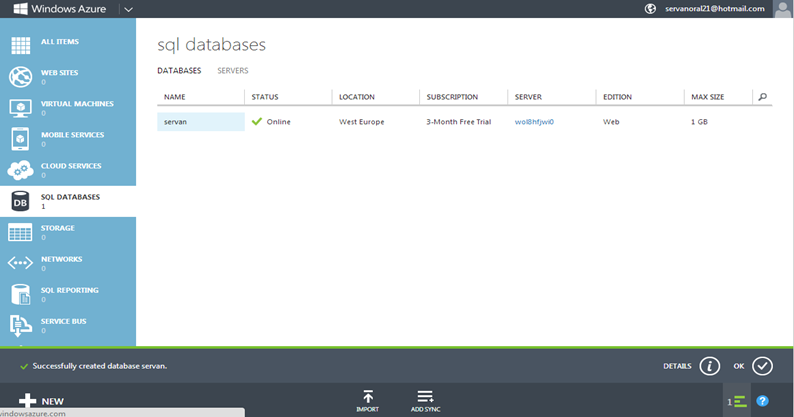Image resolution: width=794 pixels, height=417 pixels.
Task: Sort by the MAX SIZE column header
Action: point(707,97)
